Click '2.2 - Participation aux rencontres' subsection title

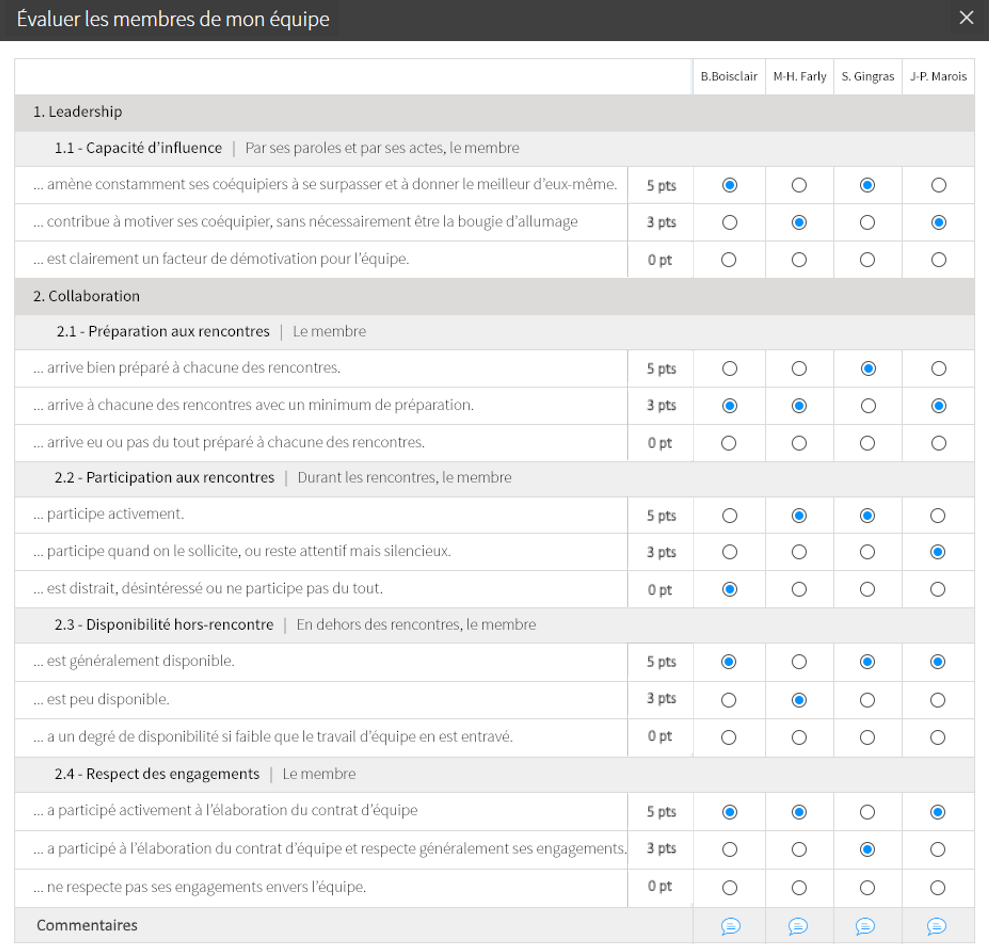click(165, 477)
